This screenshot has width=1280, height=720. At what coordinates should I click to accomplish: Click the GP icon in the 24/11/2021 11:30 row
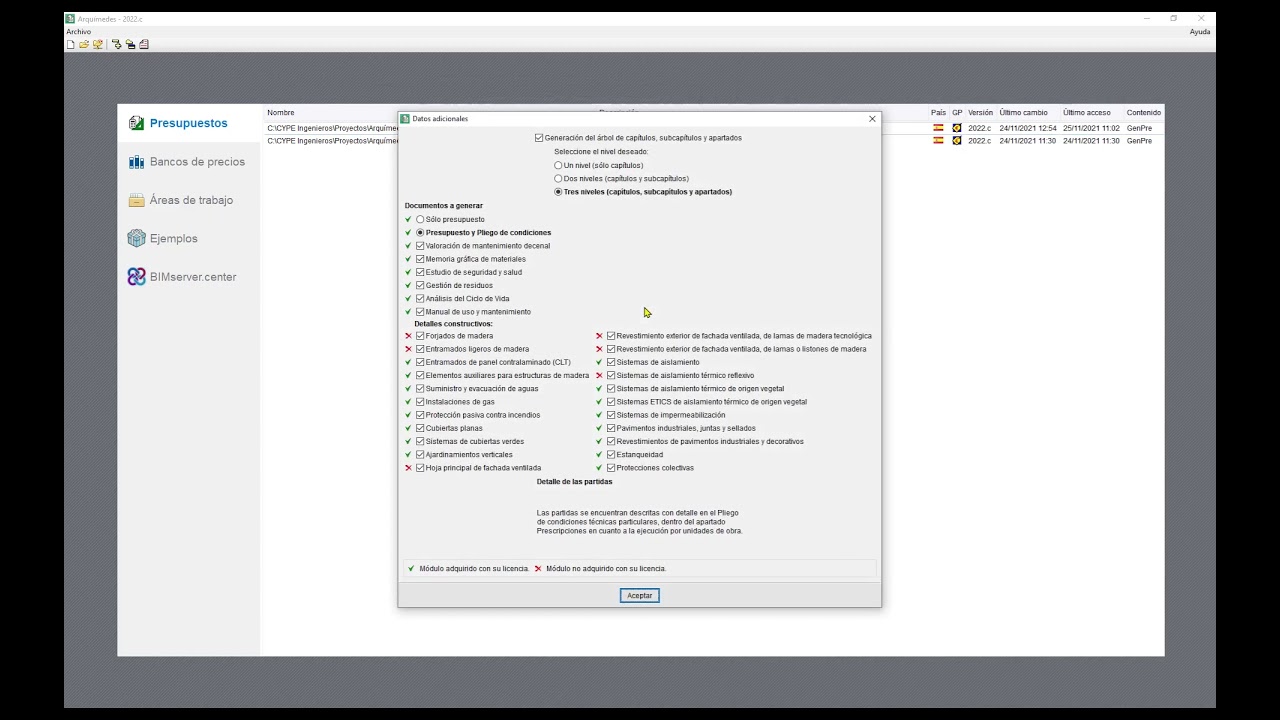point(957,141)
